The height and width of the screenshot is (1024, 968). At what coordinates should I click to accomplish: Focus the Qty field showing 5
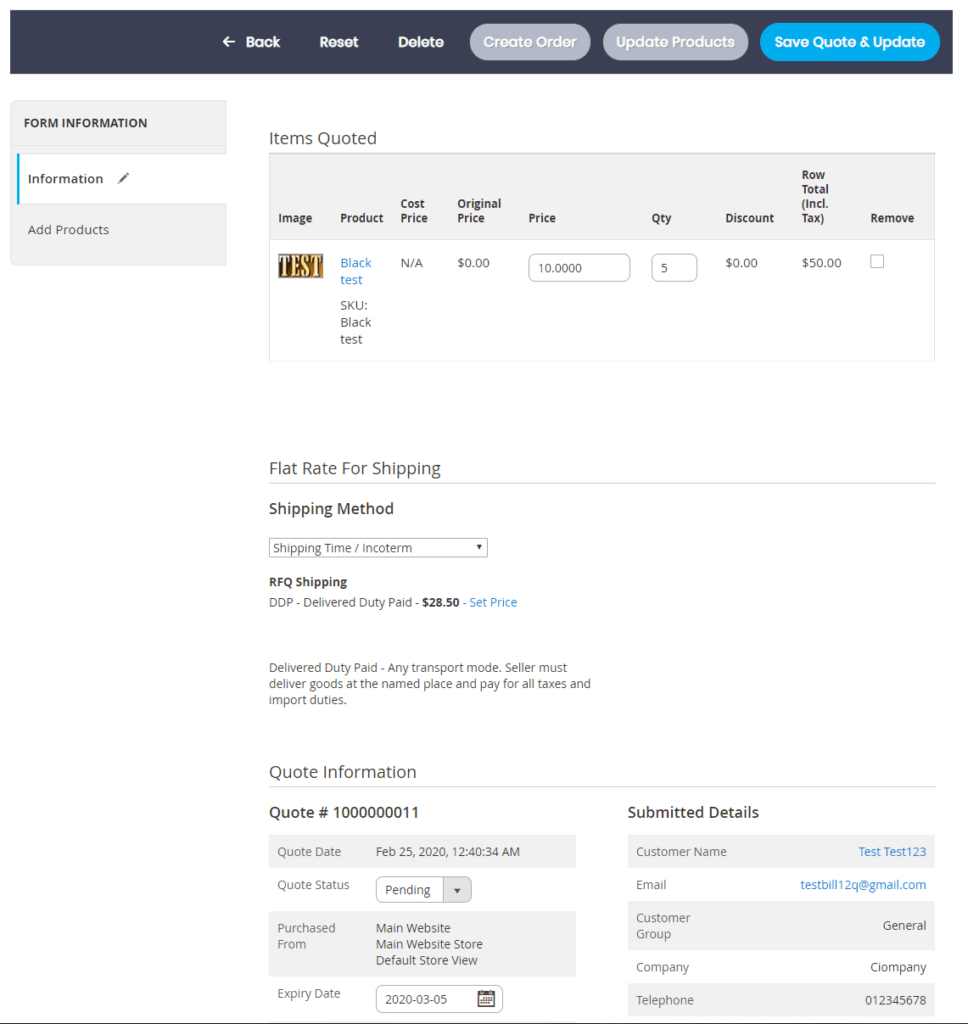[674, 268]
